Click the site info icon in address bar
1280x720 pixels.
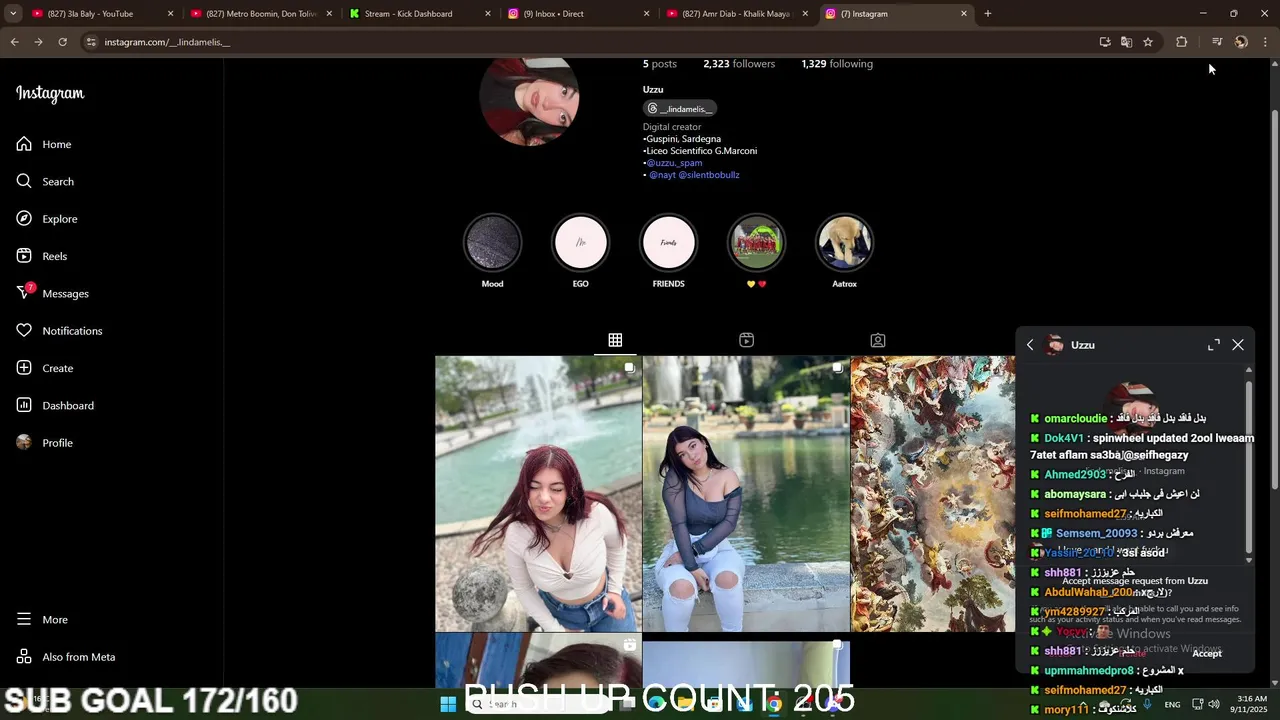pyautogui.click(x=91, y=42)
